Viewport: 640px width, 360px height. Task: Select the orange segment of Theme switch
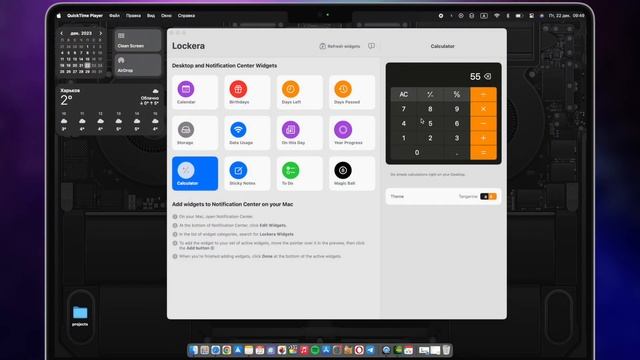493,196
